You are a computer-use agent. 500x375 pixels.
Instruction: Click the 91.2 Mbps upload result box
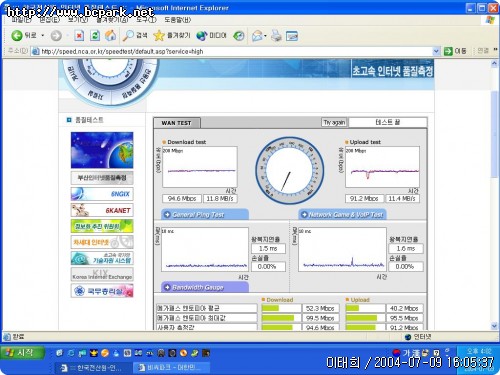(364, 199)
